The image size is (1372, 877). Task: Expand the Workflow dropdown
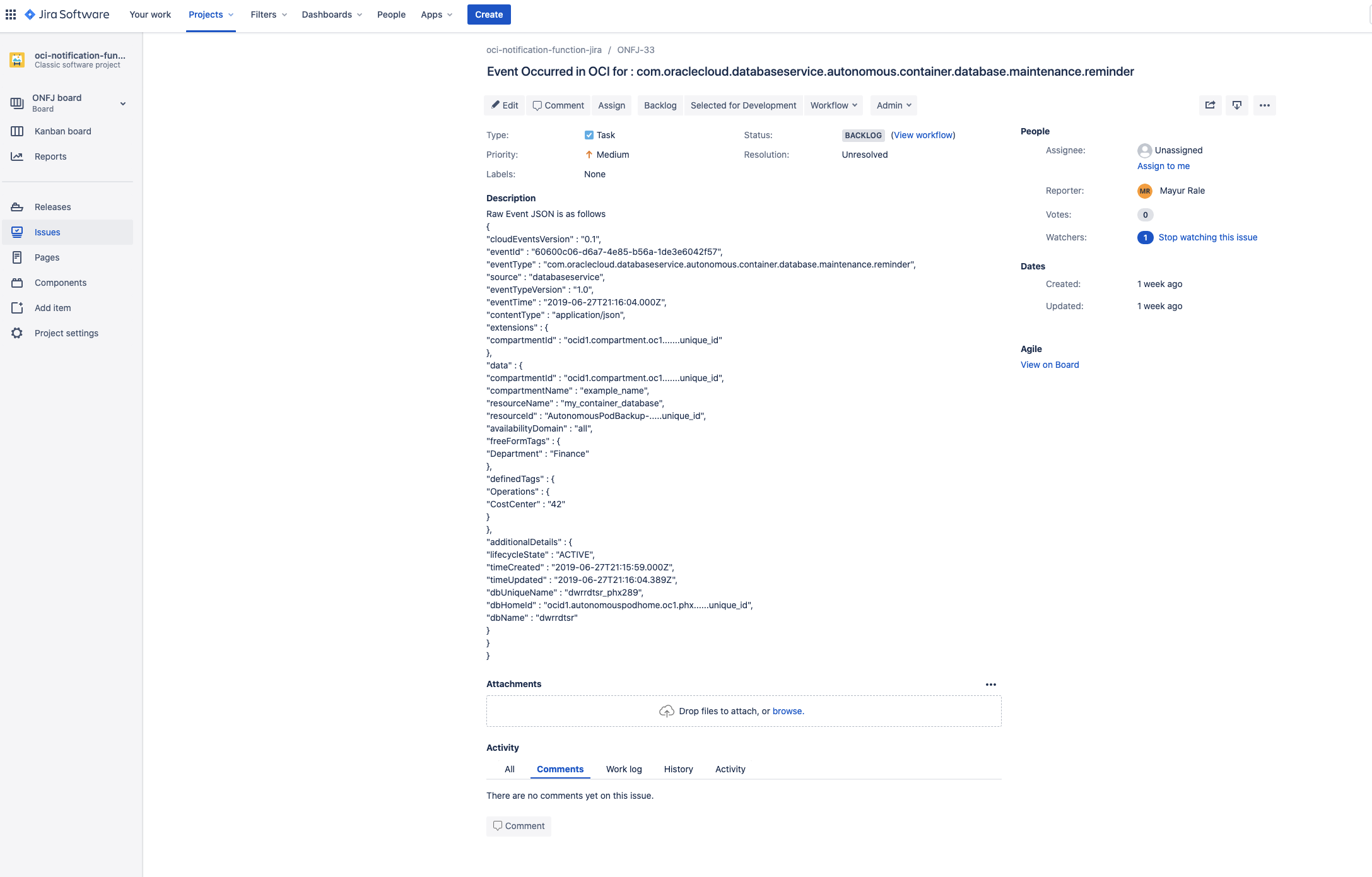[833, 105]
